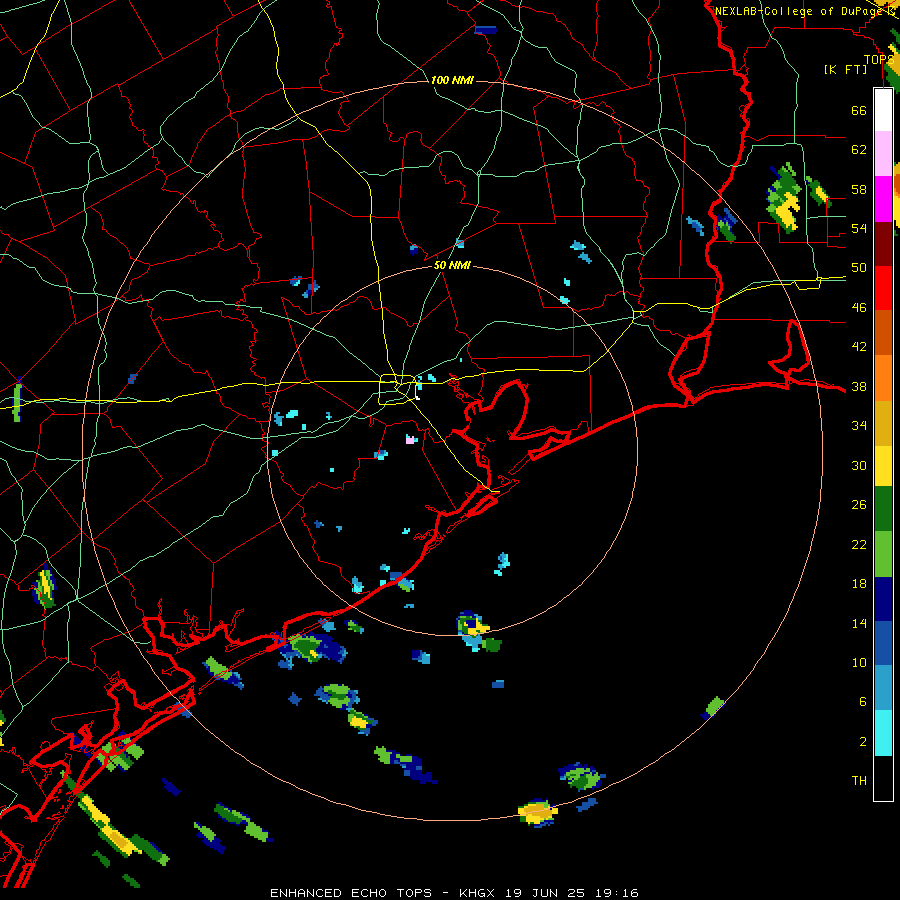Viewport: 900px width, 900px height.
Task: Click the light green legend band
Action: pos(883,554)
